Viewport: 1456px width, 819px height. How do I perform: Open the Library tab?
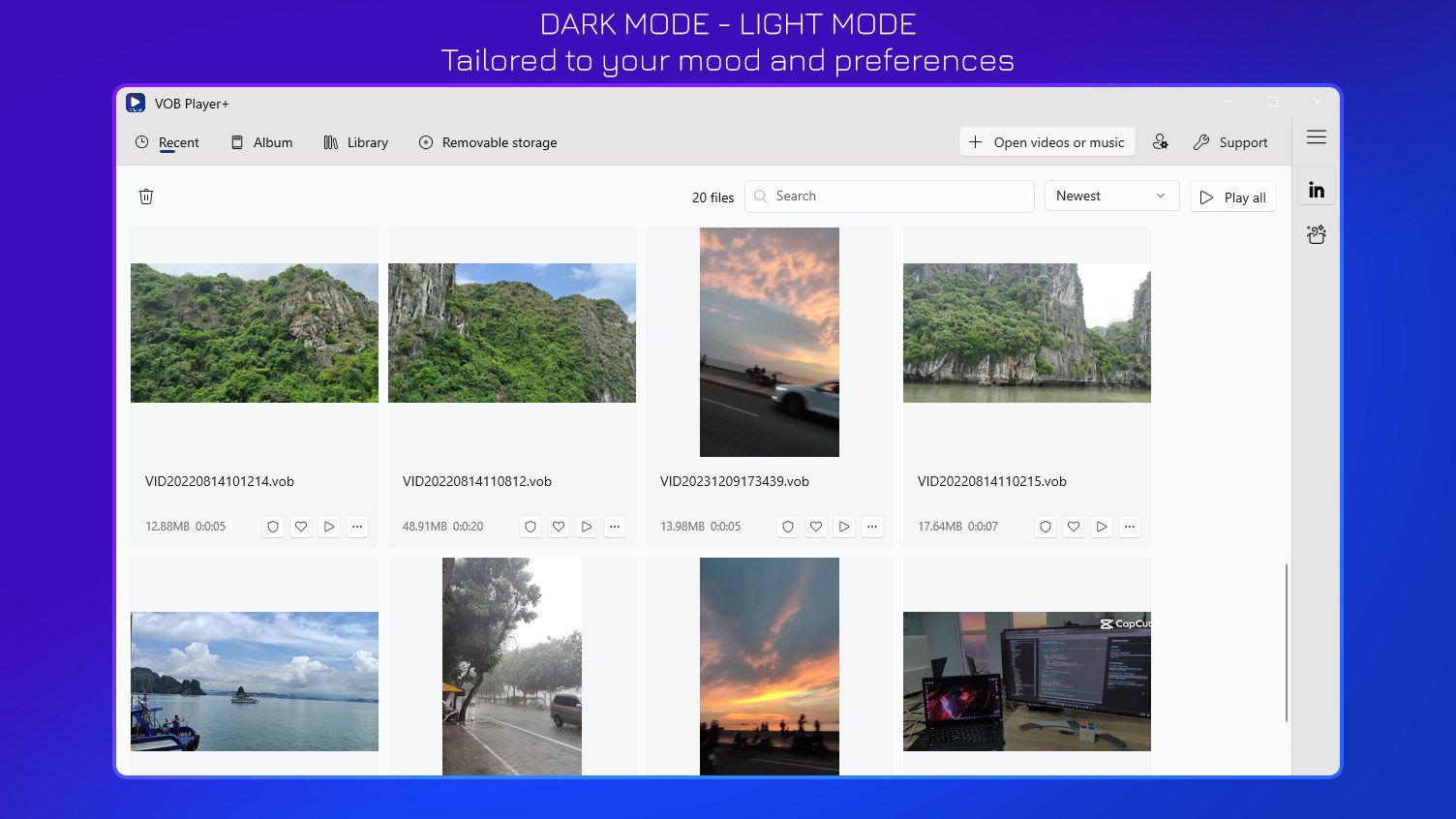[355, 142]
